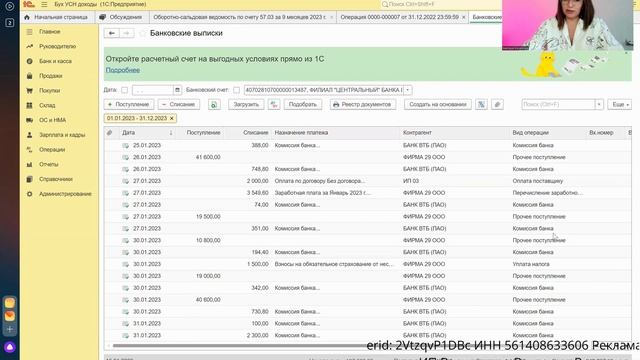Select the Взносы на обязательное страхование row

coord(367,264)
